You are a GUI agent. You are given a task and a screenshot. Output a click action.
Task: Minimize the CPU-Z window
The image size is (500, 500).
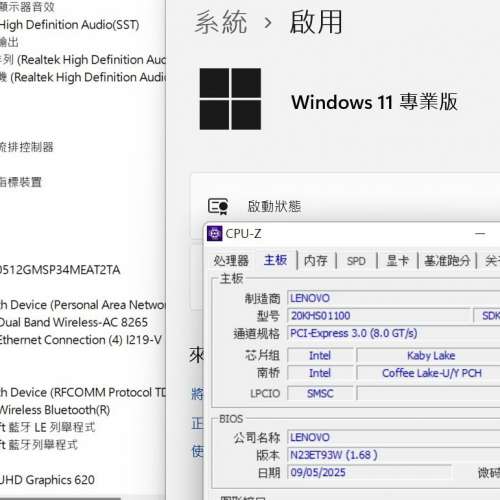(480, 234)
